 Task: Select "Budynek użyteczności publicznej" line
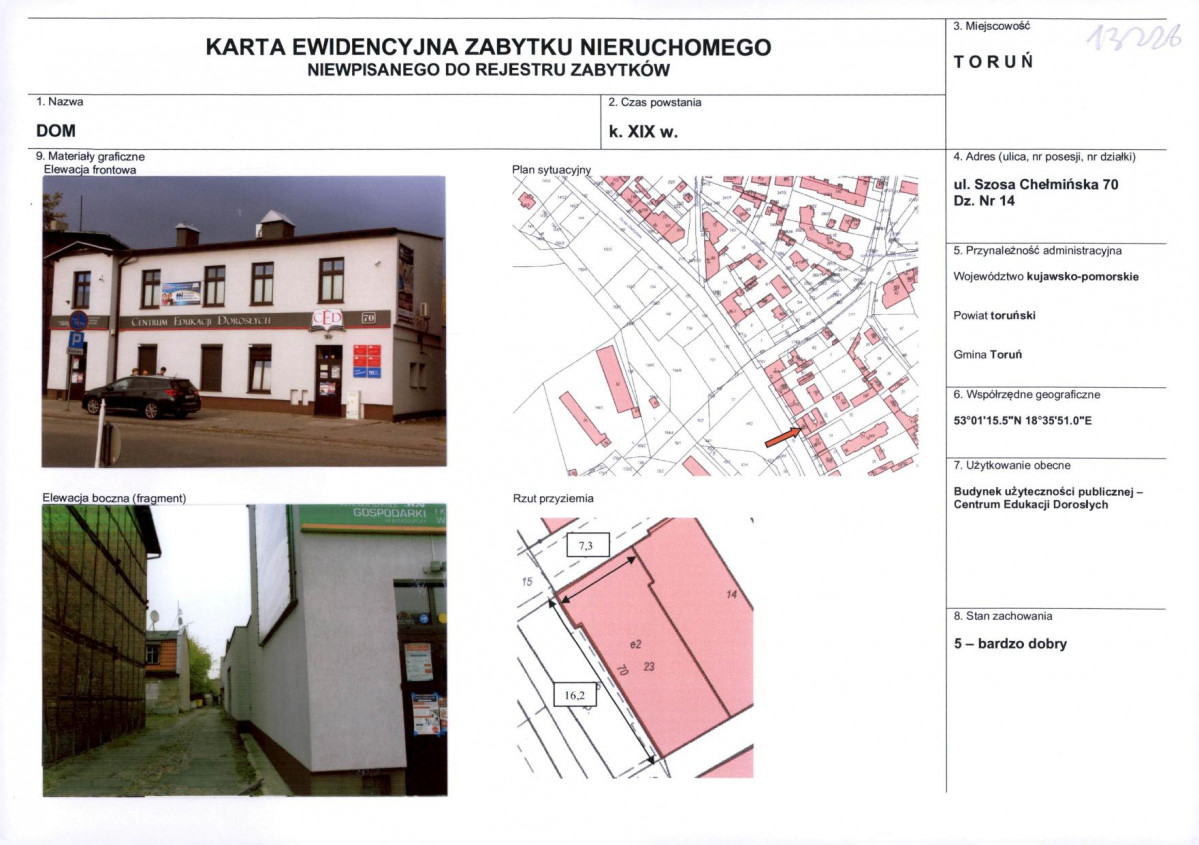pos(1048,492)
